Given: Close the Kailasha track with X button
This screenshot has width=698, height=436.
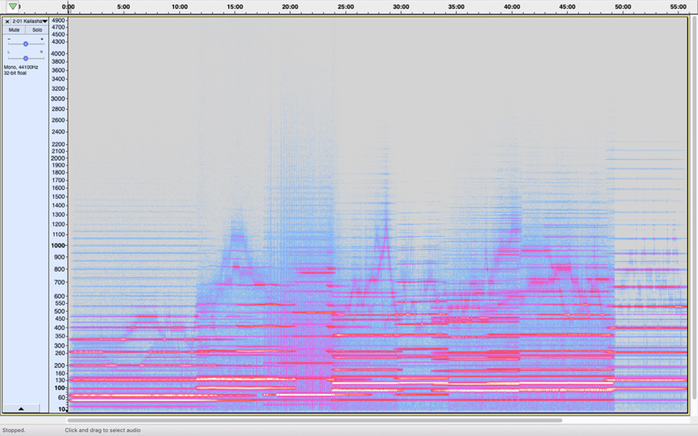Looking at the screenshot, I should tap(7, 21).
